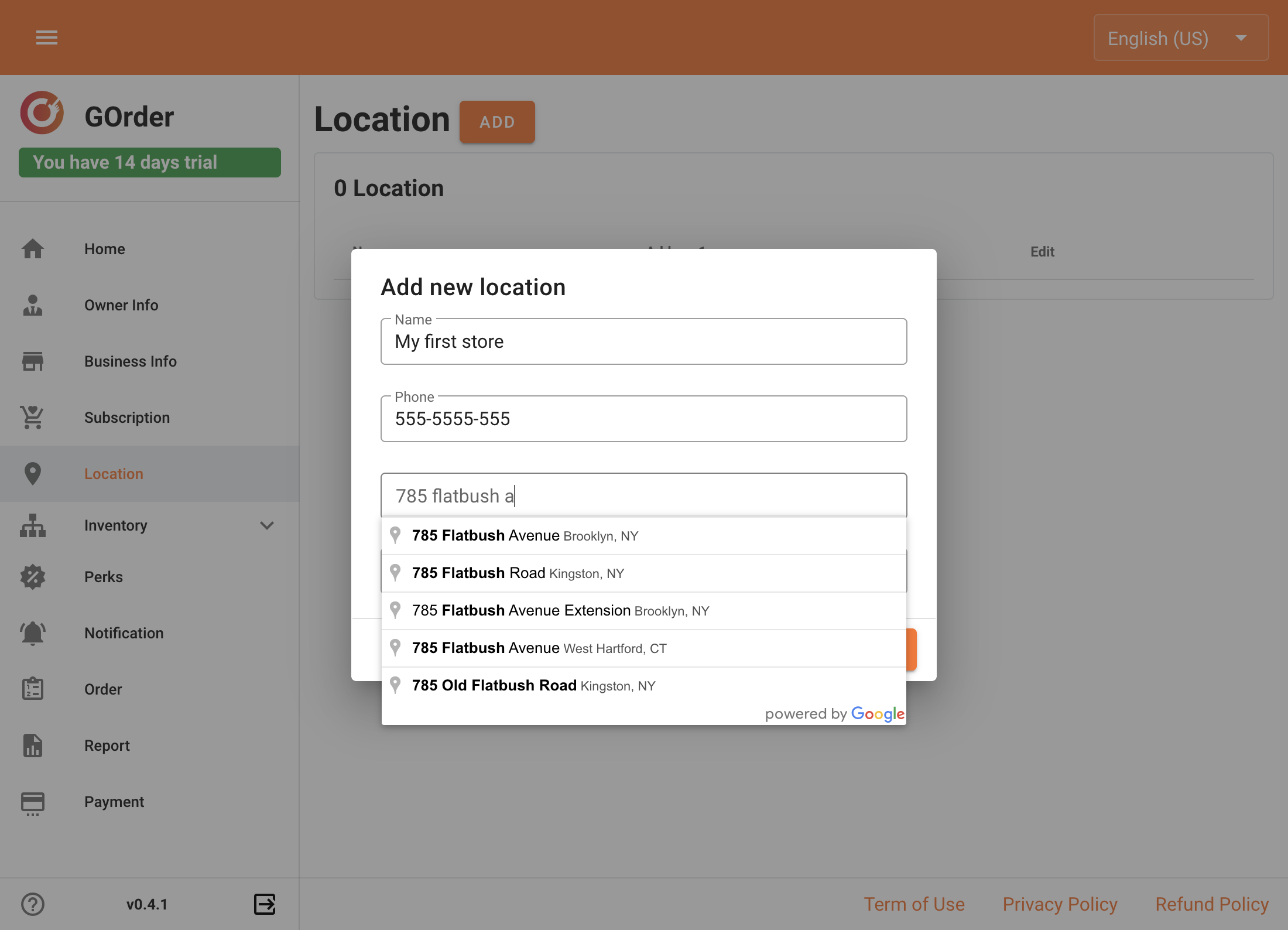Click the 14 days trial banner
Screen dimensions: 1288x930
click(x=150, y=162)
